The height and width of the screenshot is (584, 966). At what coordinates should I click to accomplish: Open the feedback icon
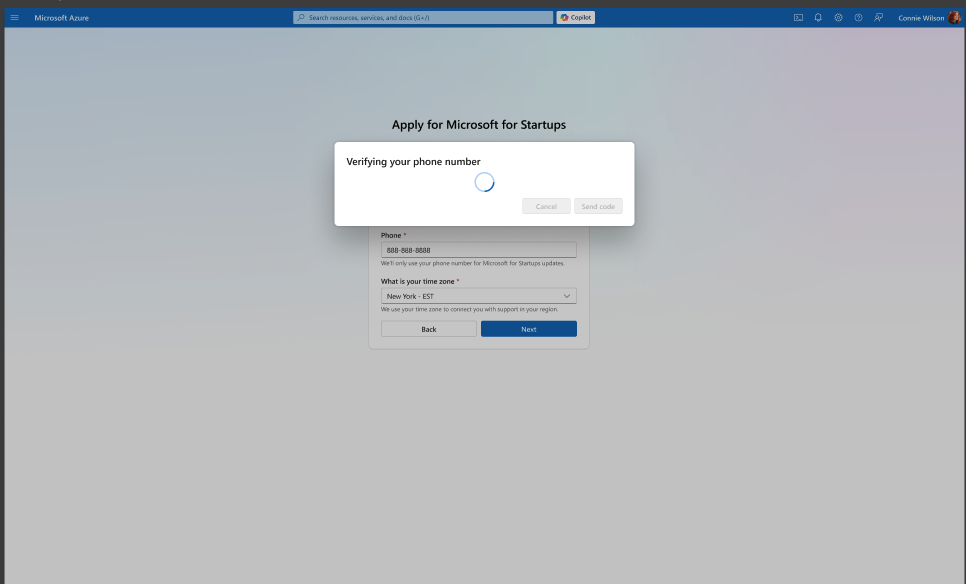coord(879,17)
